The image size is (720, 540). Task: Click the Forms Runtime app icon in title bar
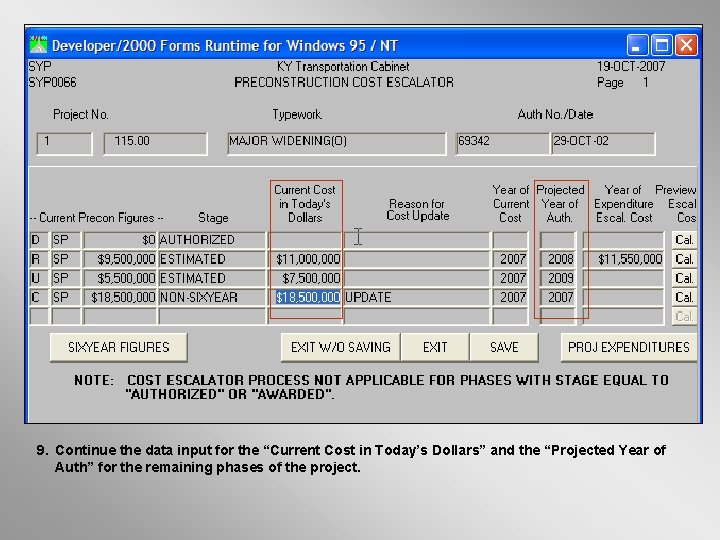pos(39,45)
